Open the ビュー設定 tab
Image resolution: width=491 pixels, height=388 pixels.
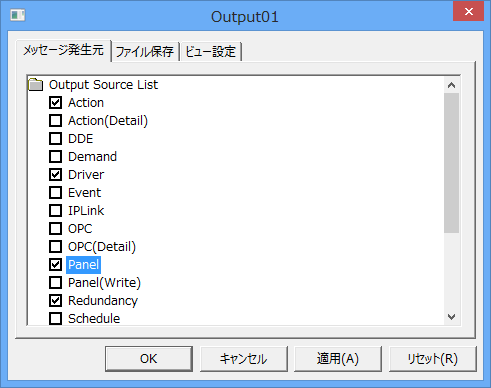point(211,52)
